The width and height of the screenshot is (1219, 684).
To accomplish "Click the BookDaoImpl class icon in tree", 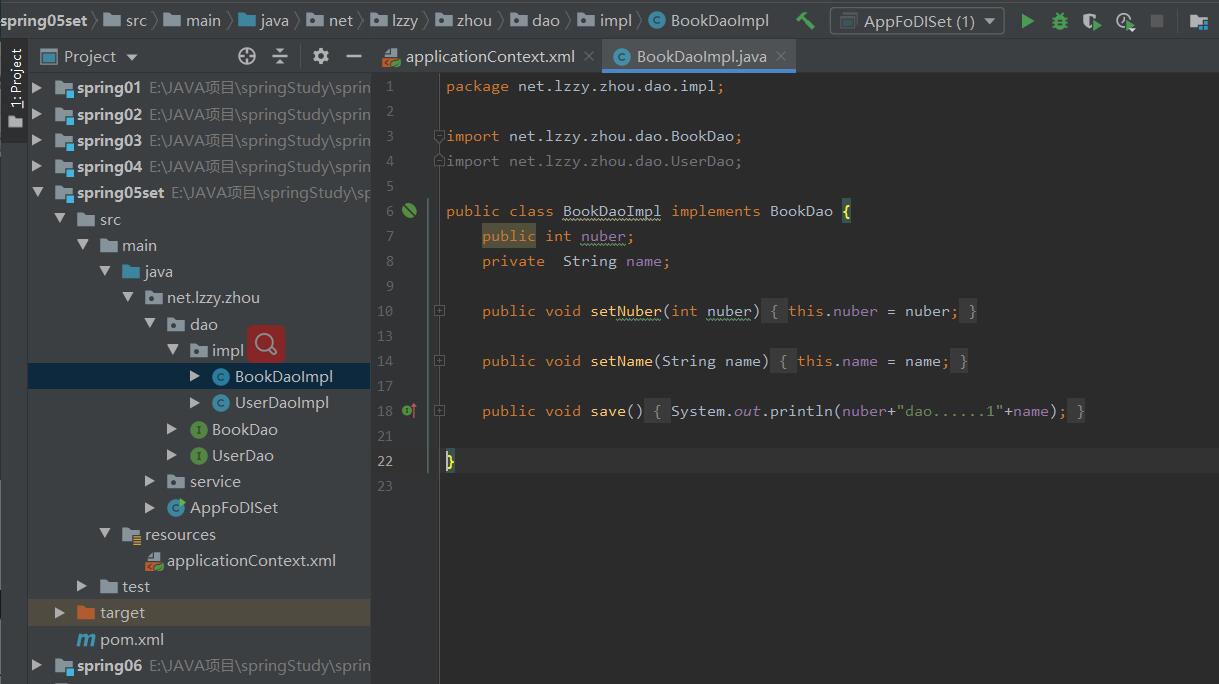I will click(x=222, y=377).
